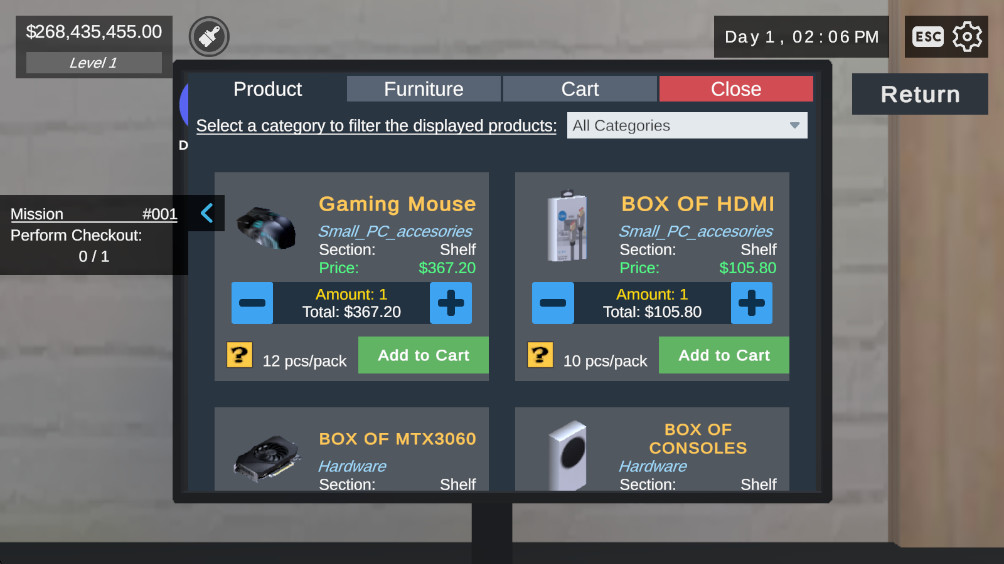Open the settings gear icon

coord(967,36)
